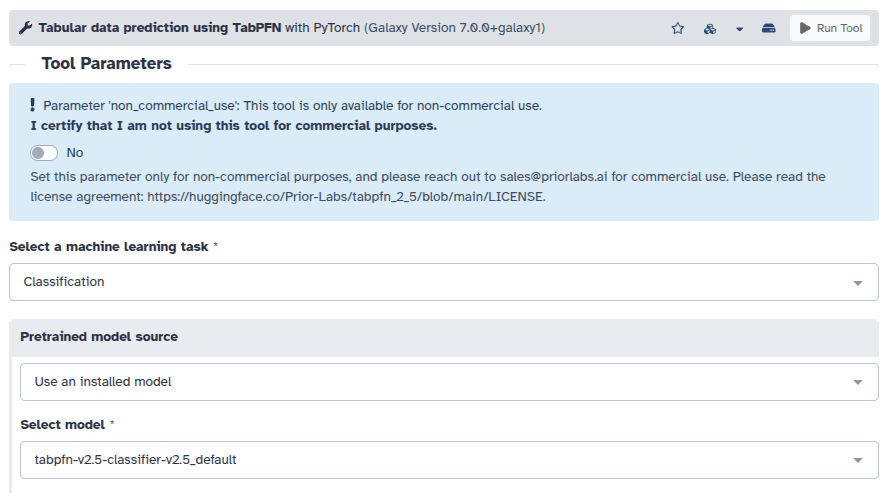The height and width of the screenshot is (498, 890).
Task: Click the sales@priorlabs.ai email text
Action: point(553,177)
